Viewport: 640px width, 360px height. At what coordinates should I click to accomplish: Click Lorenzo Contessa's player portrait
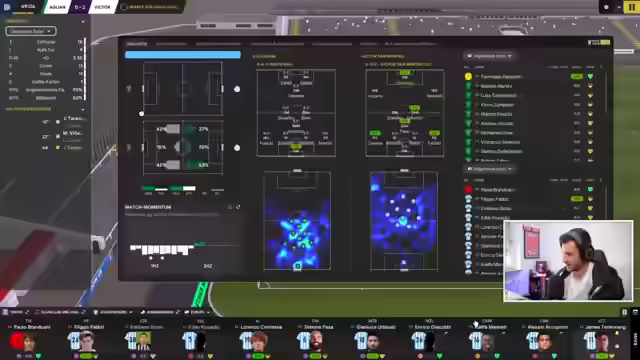[260, 342]
